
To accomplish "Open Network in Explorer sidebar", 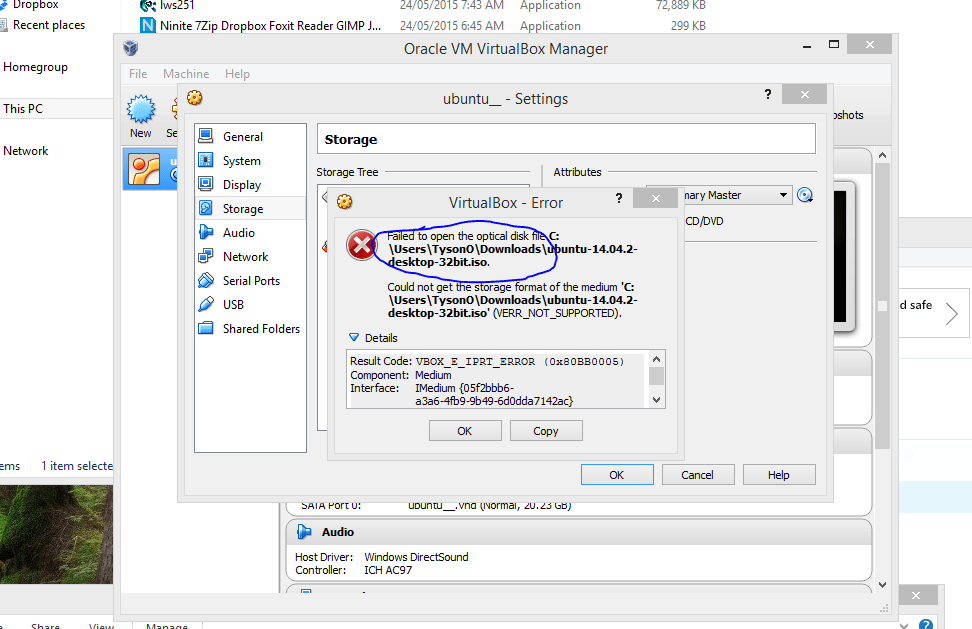I will pos(25,151).
